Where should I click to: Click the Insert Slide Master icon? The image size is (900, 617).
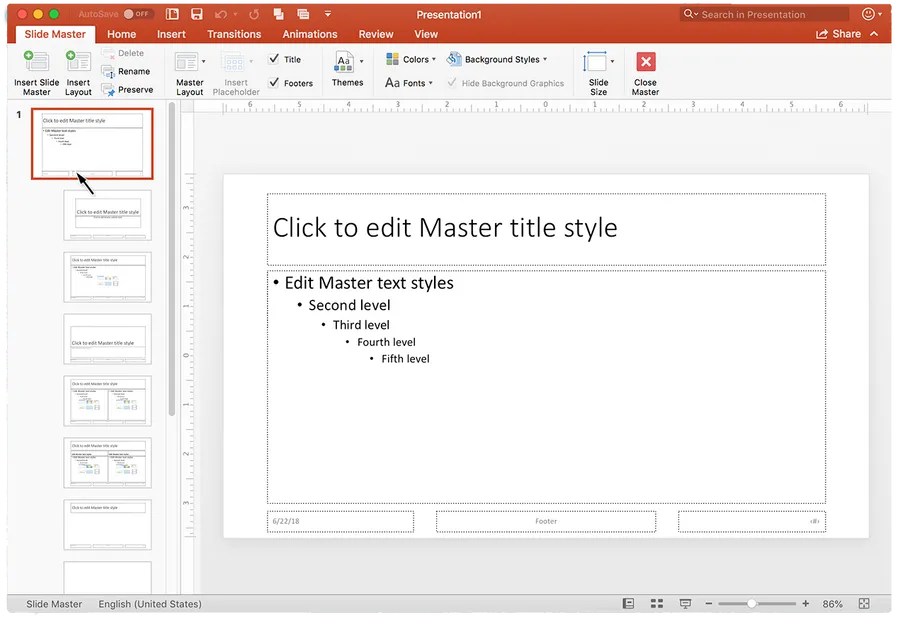[36, 61]
